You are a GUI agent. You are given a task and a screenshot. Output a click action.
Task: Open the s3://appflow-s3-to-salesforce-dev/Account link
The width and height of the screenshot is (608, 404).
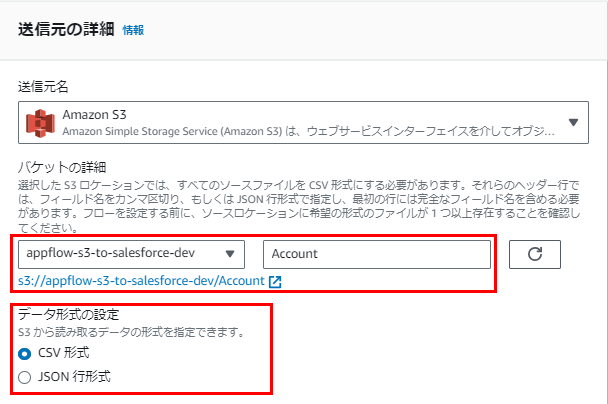click(x=141, y=281)
